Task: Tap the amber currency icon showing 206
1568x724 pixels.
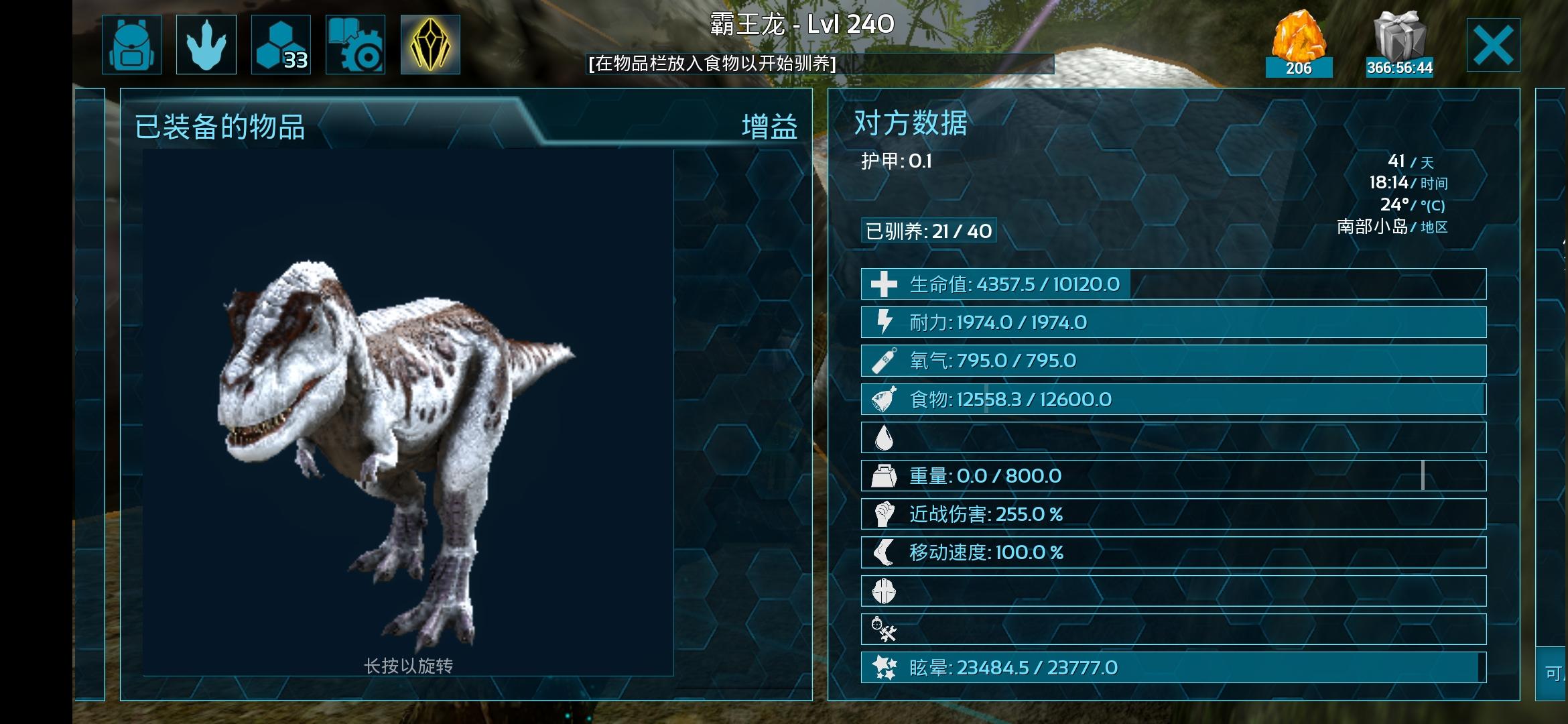Action: (x=1299, y=44)
